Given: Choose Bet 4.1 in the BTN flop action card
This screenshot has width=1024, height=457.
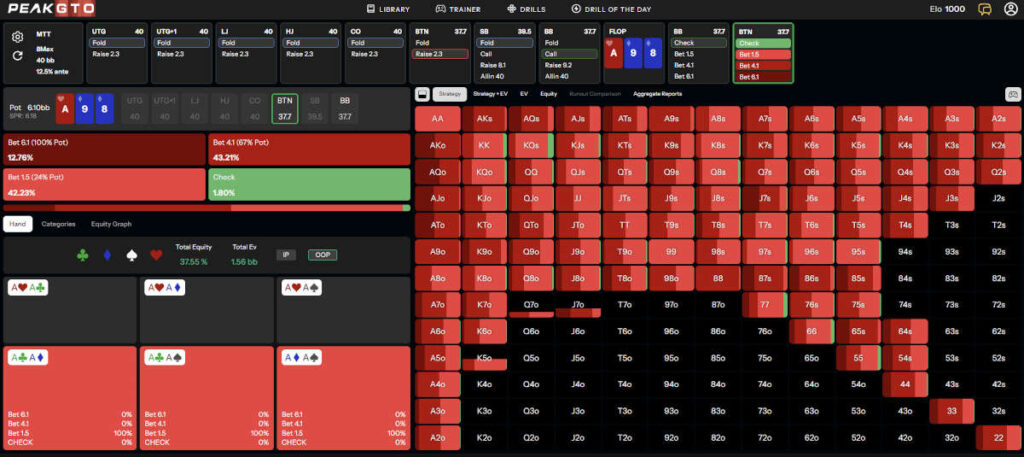Looking at the screenshot, I should coord(763,65).
